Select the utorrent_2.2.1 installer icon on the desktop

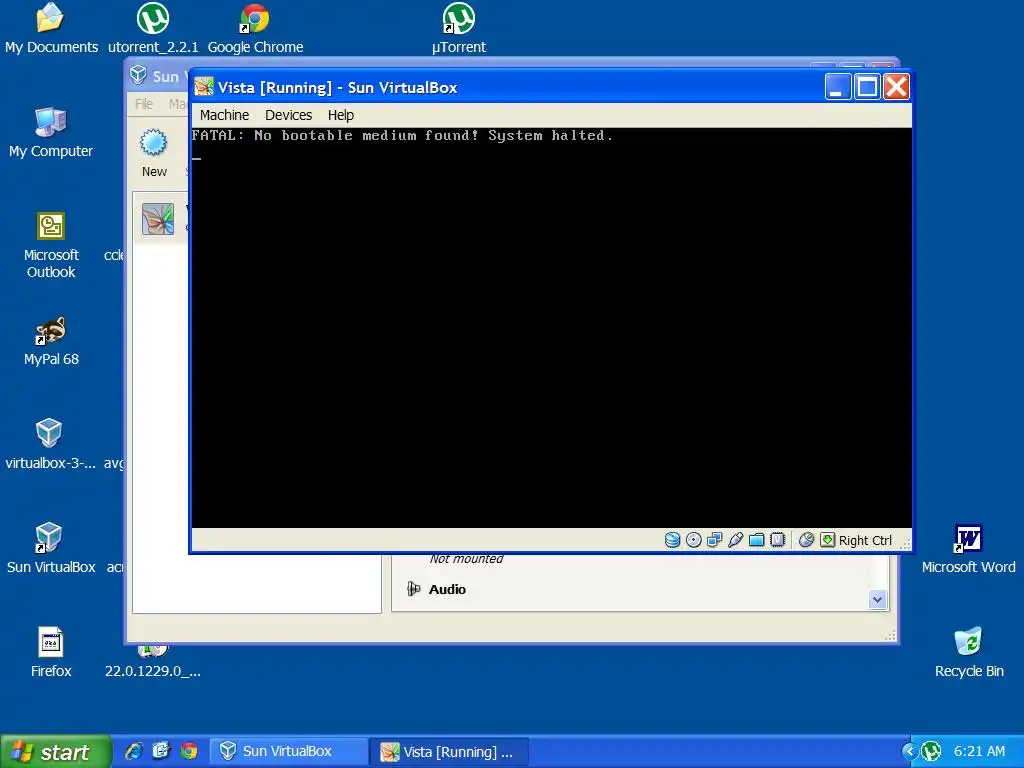pyautogui.click(x=153, y=29)
